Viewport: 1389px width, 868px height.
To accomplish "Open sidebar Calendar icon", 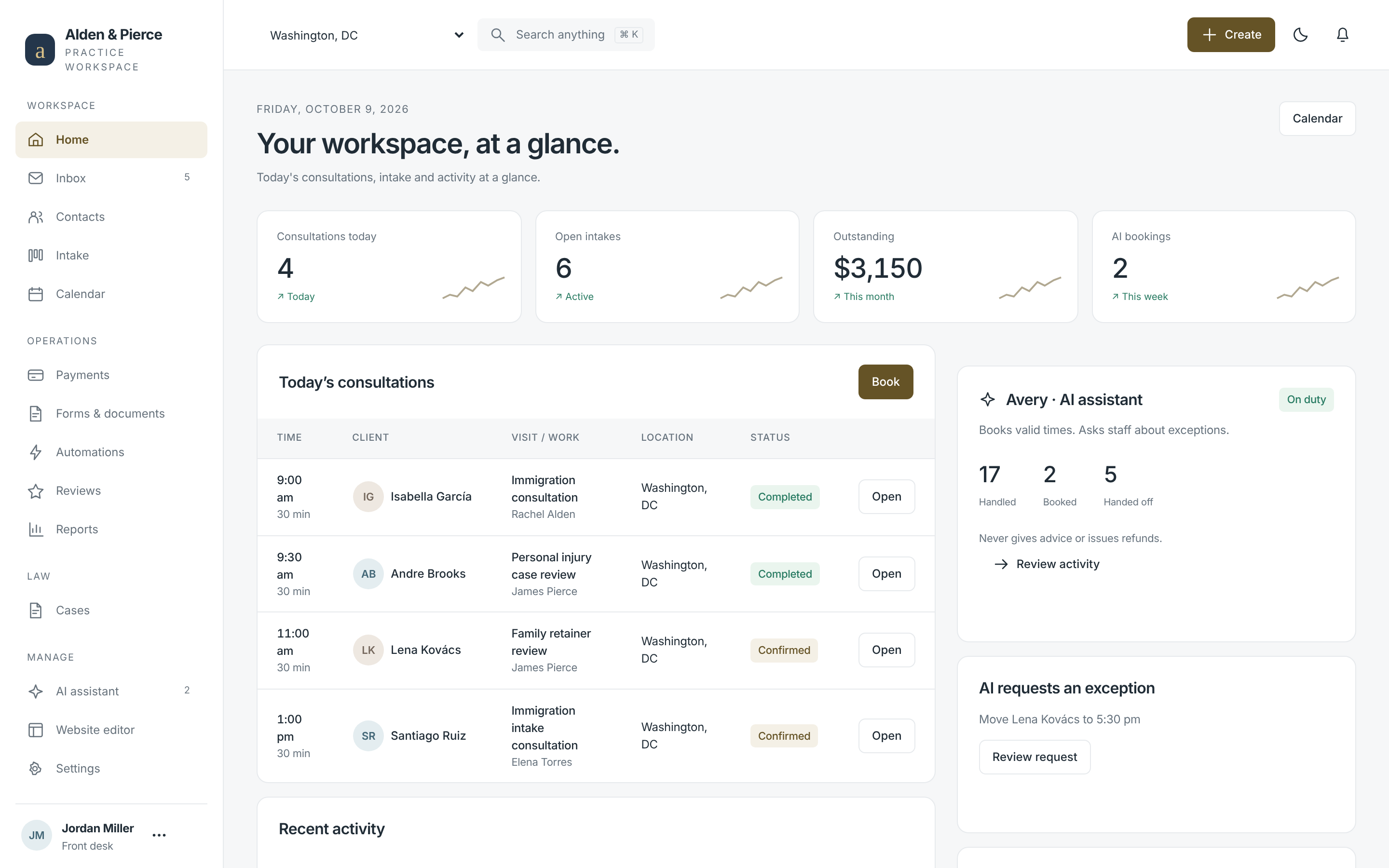I will click(36, 294).
